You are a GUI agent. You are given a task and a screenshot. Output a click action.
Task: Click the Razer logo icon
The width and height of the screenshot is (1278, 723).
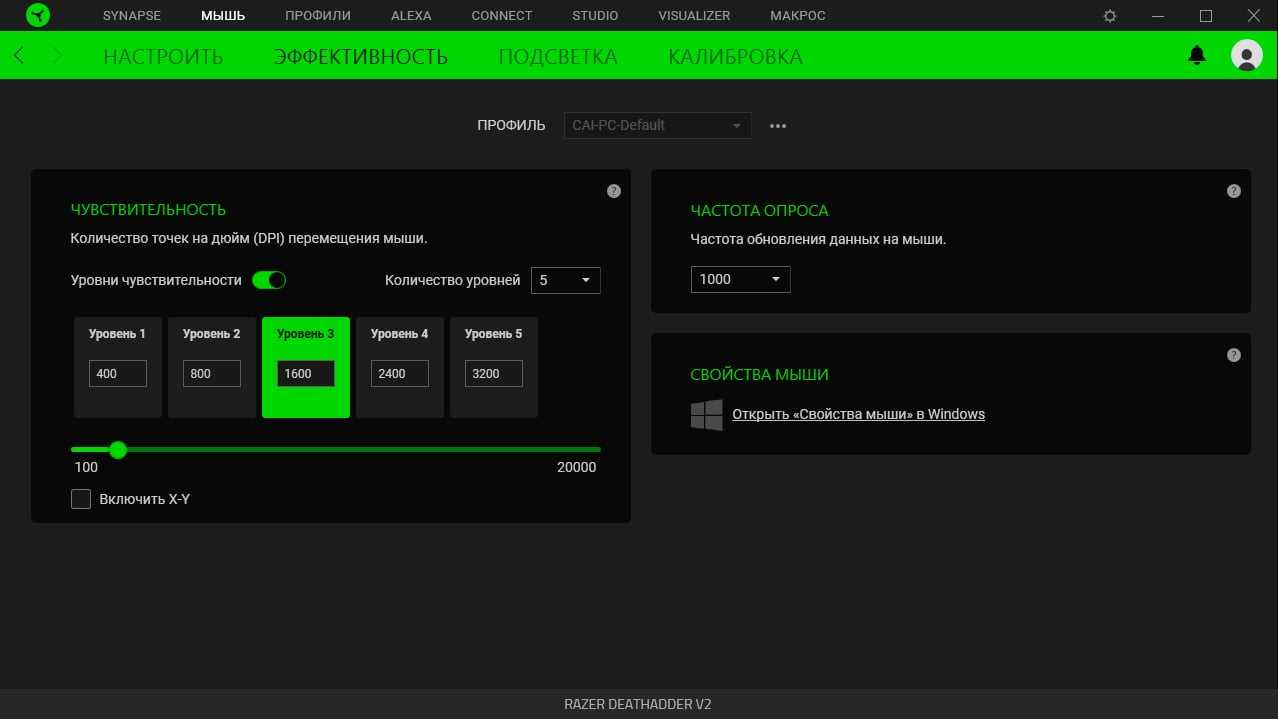click(x=38, y=16)
